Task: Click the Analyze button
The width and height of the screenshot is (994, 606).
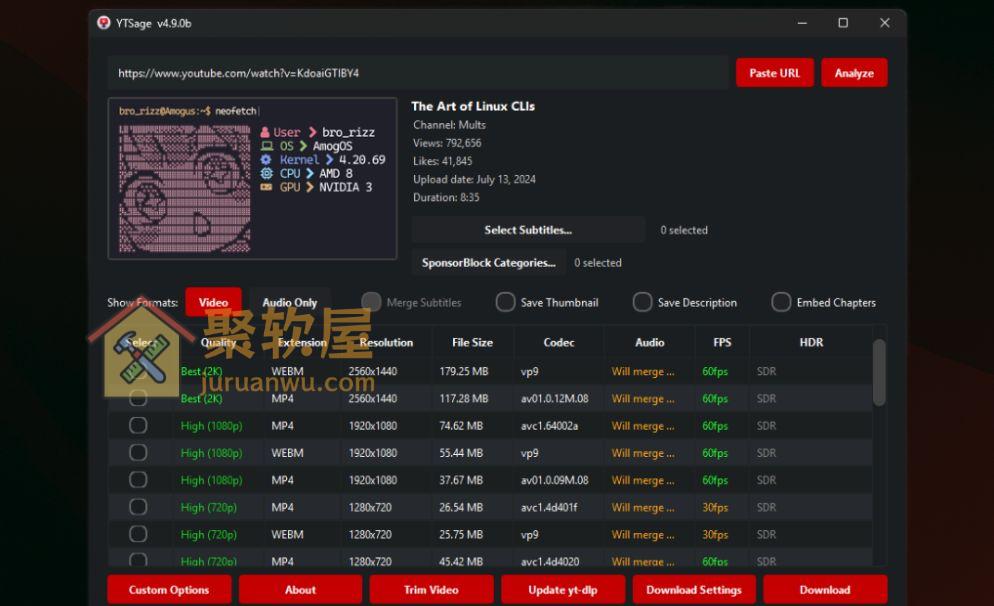Action: pyautogui.click(x=854, y=73)
